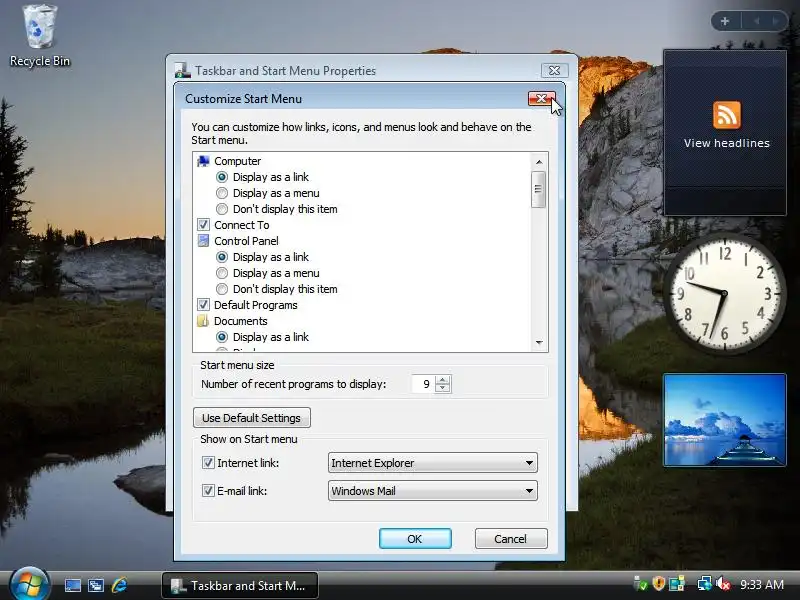Screen dimensions: 800x600
Task: Open Windows Security shield tray icon
Action: click(659, 583)
